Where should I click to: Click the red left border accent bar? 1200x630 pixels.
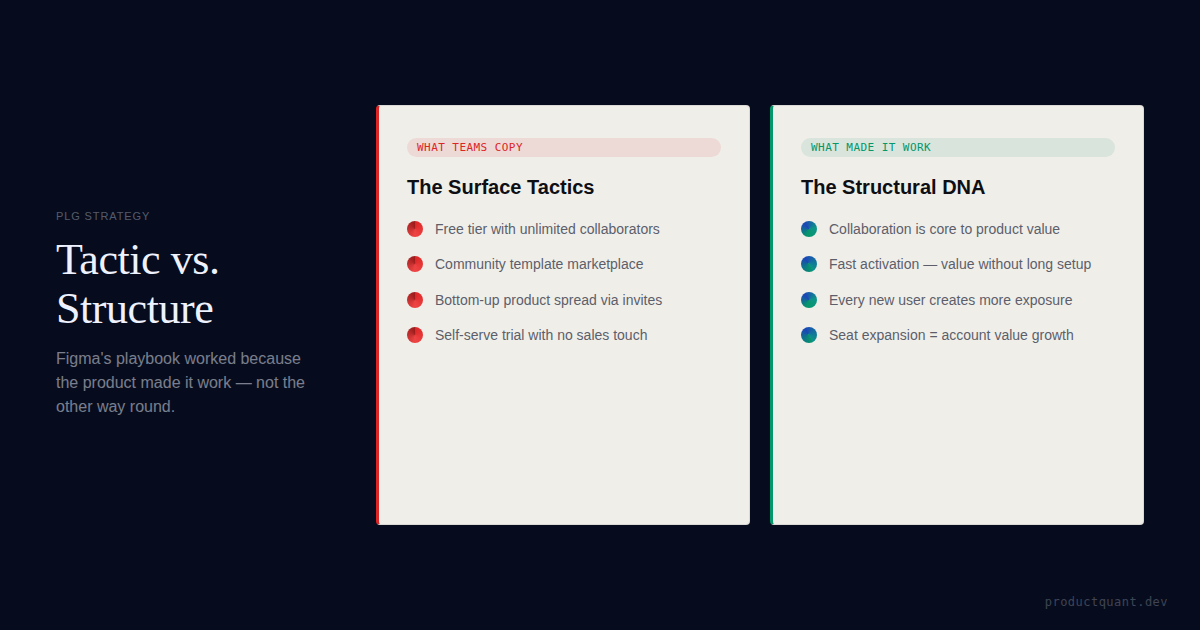click(x=378, y=315)
